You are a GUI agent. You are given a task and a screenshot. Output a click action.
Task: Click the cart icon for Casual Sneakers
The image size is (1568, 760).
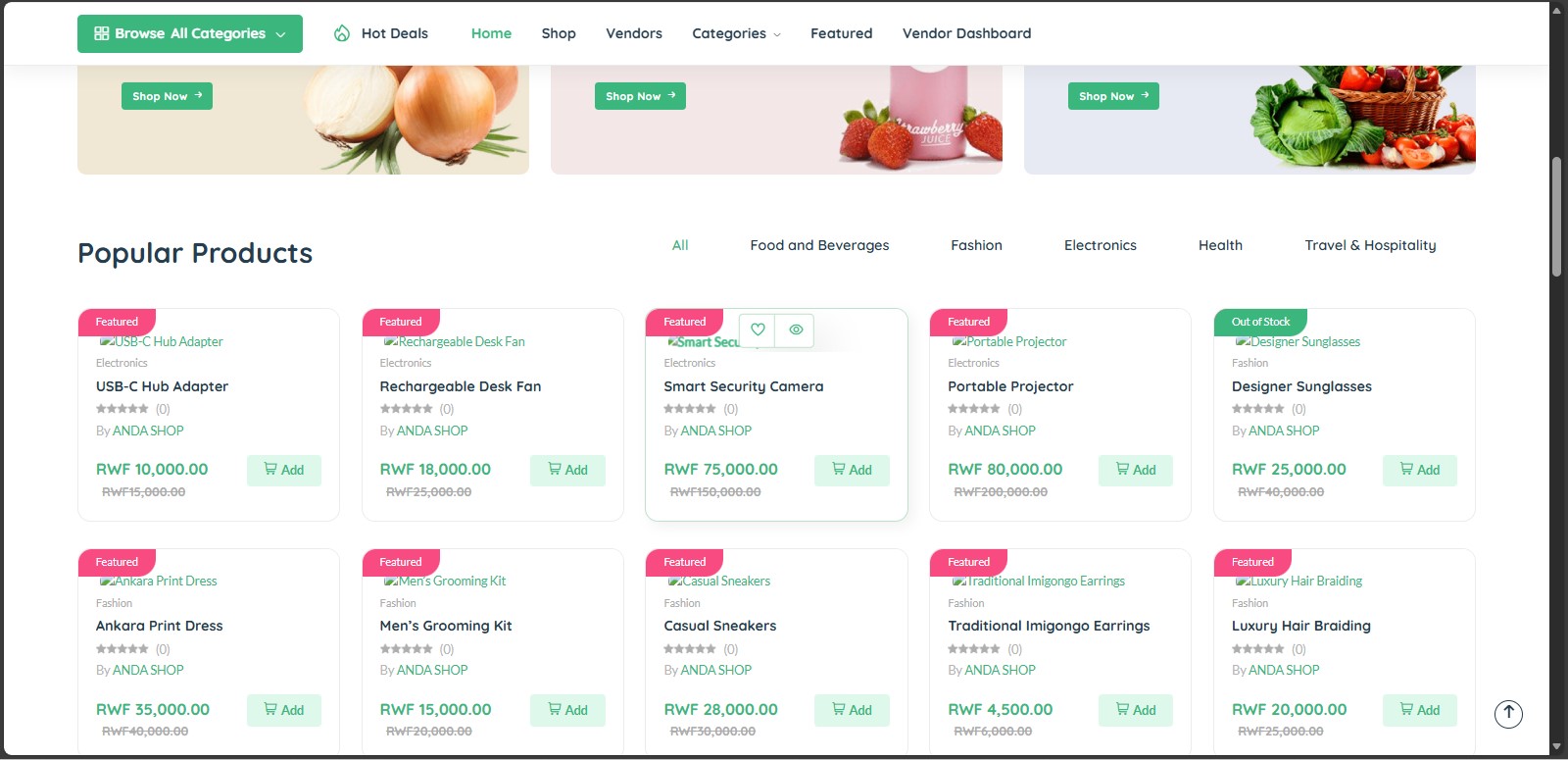coord(839,709)
